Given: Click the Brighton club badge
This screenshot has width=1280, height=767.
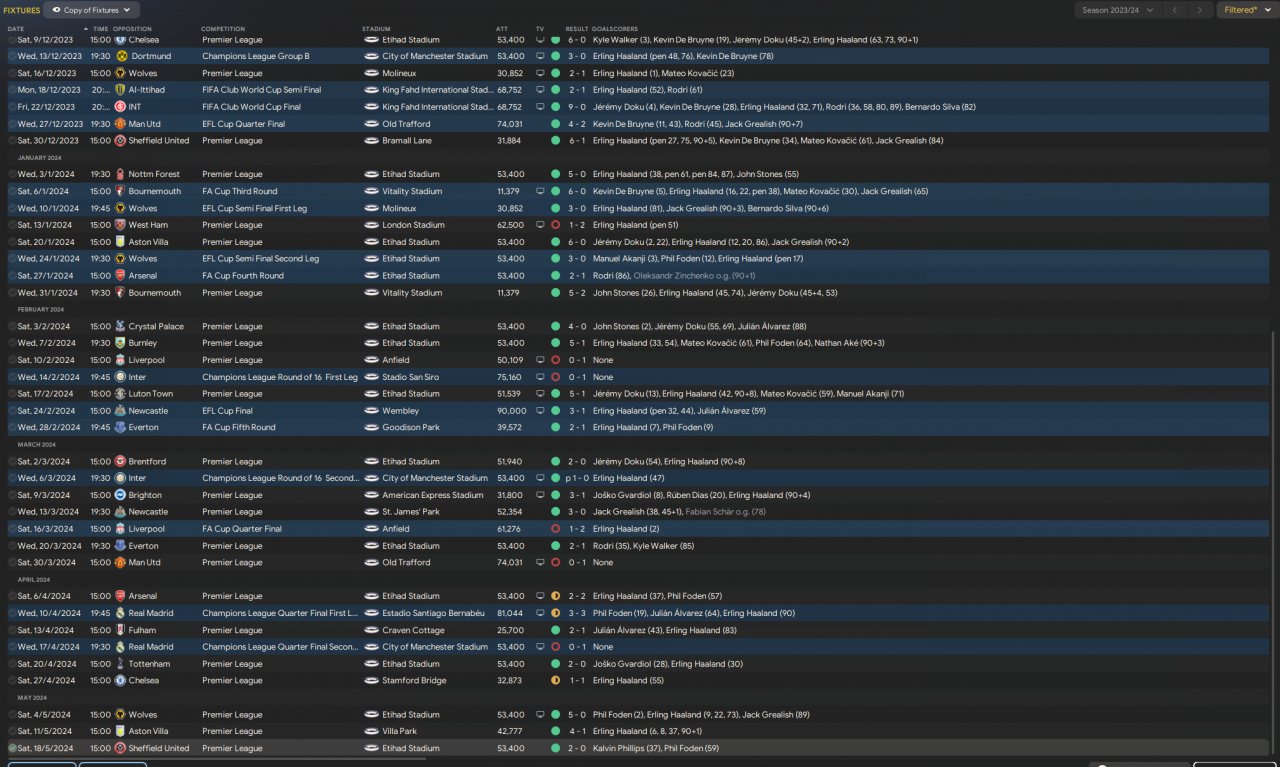Looking at the screenshot, I should [120, 495].
